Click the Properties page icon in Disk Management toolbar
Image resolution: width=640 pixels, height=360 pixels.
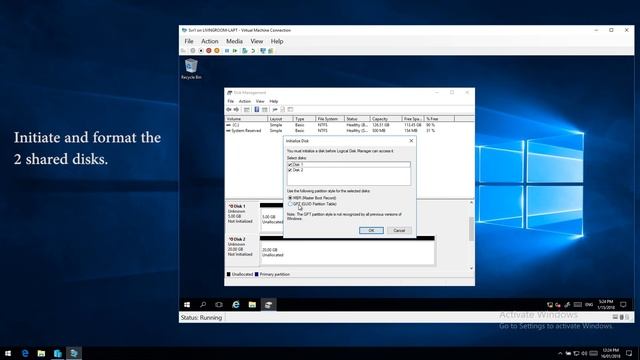[x=282, y=109]
